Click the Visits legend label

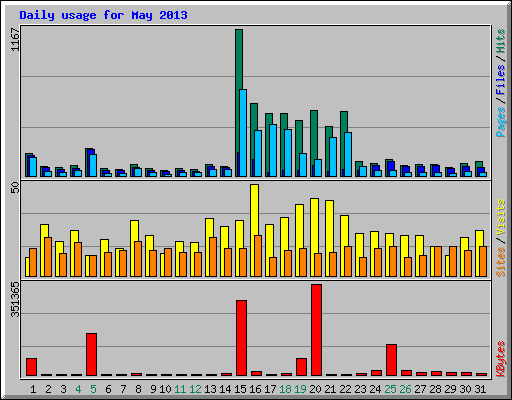click(500, 217)
